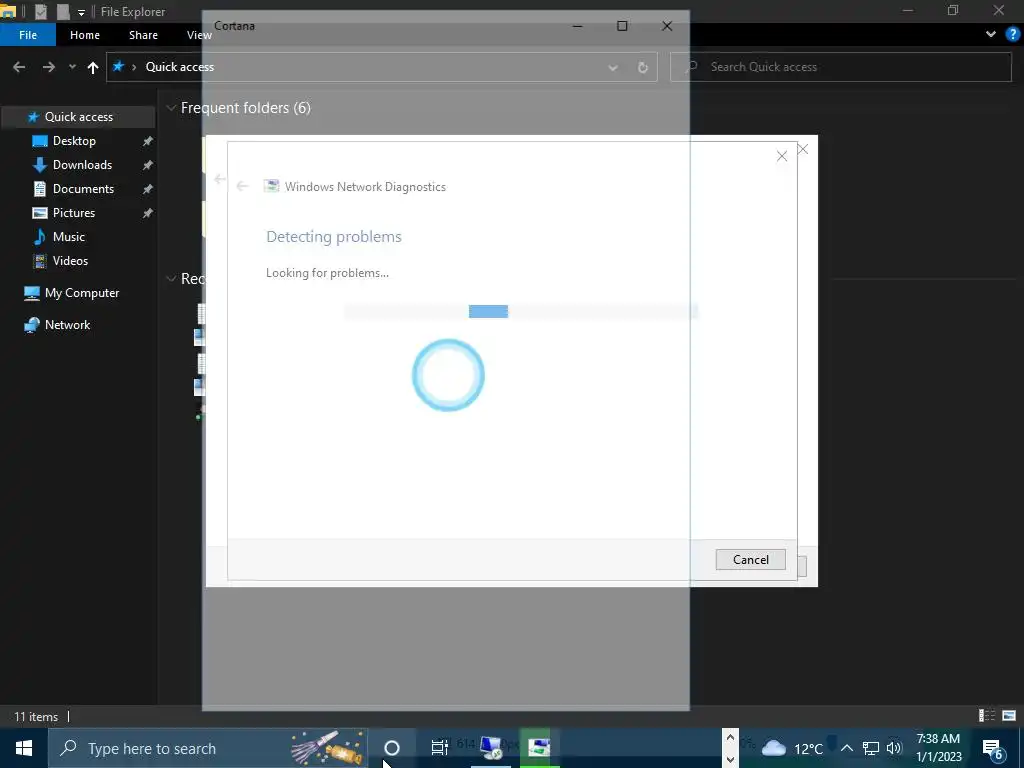
Task: Collapse the Recent files group chevron
Action: click(x=171, y=280)
